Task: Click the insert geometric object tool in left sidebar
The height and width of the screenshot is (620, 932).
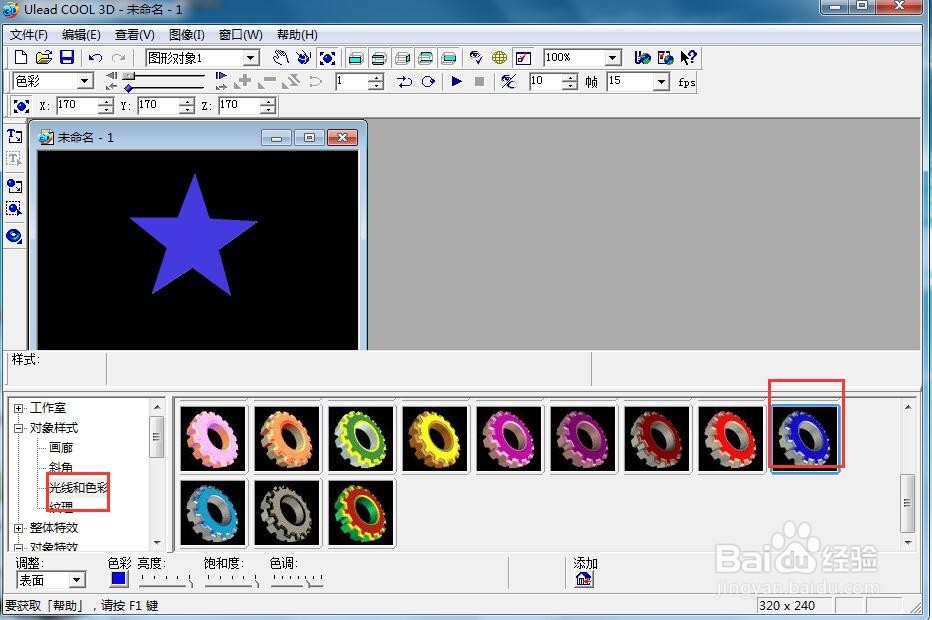Action: [x=14, y=237]
